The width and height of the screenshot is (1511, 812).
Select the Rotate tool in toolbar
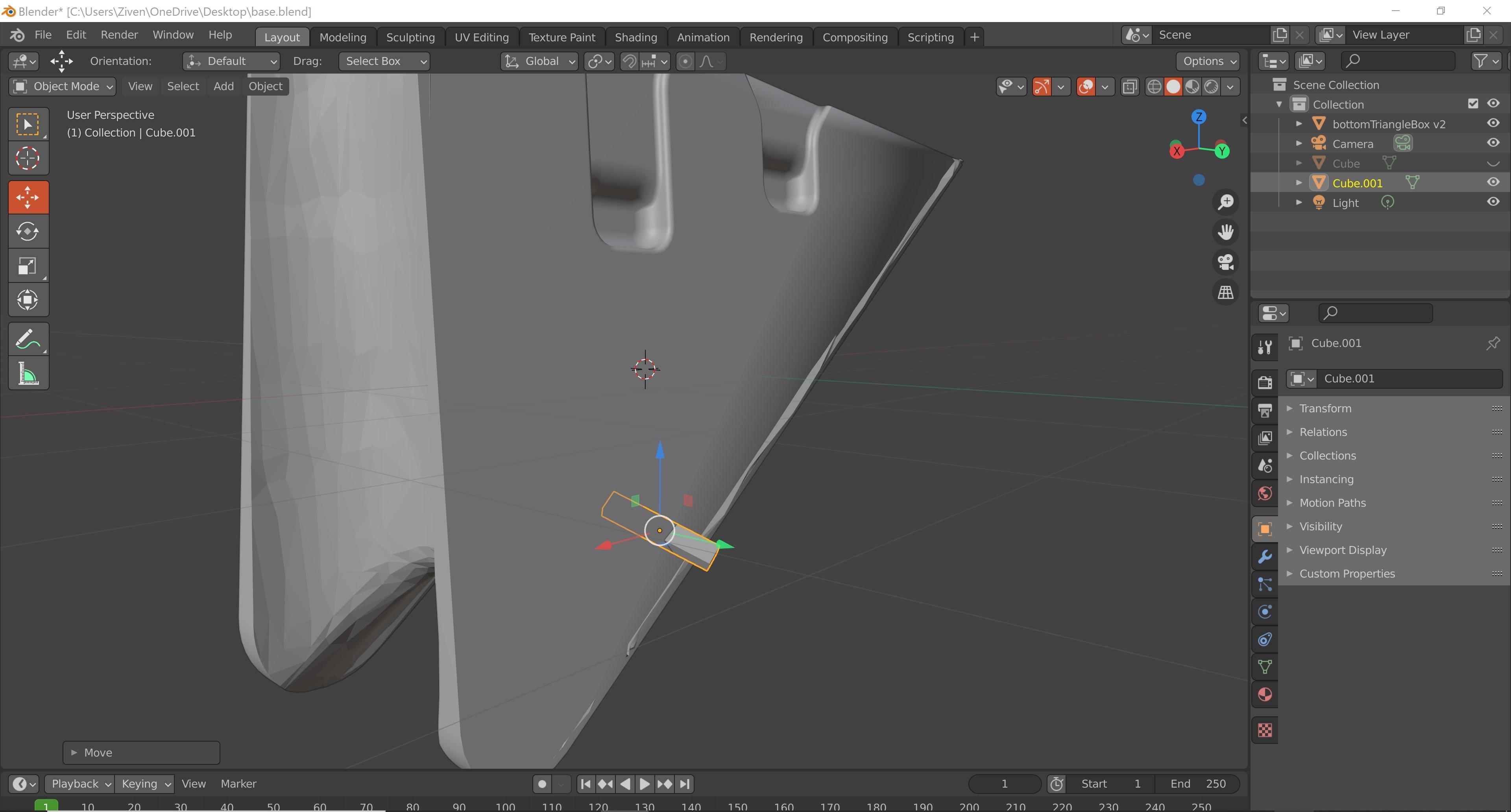point(28,231)
